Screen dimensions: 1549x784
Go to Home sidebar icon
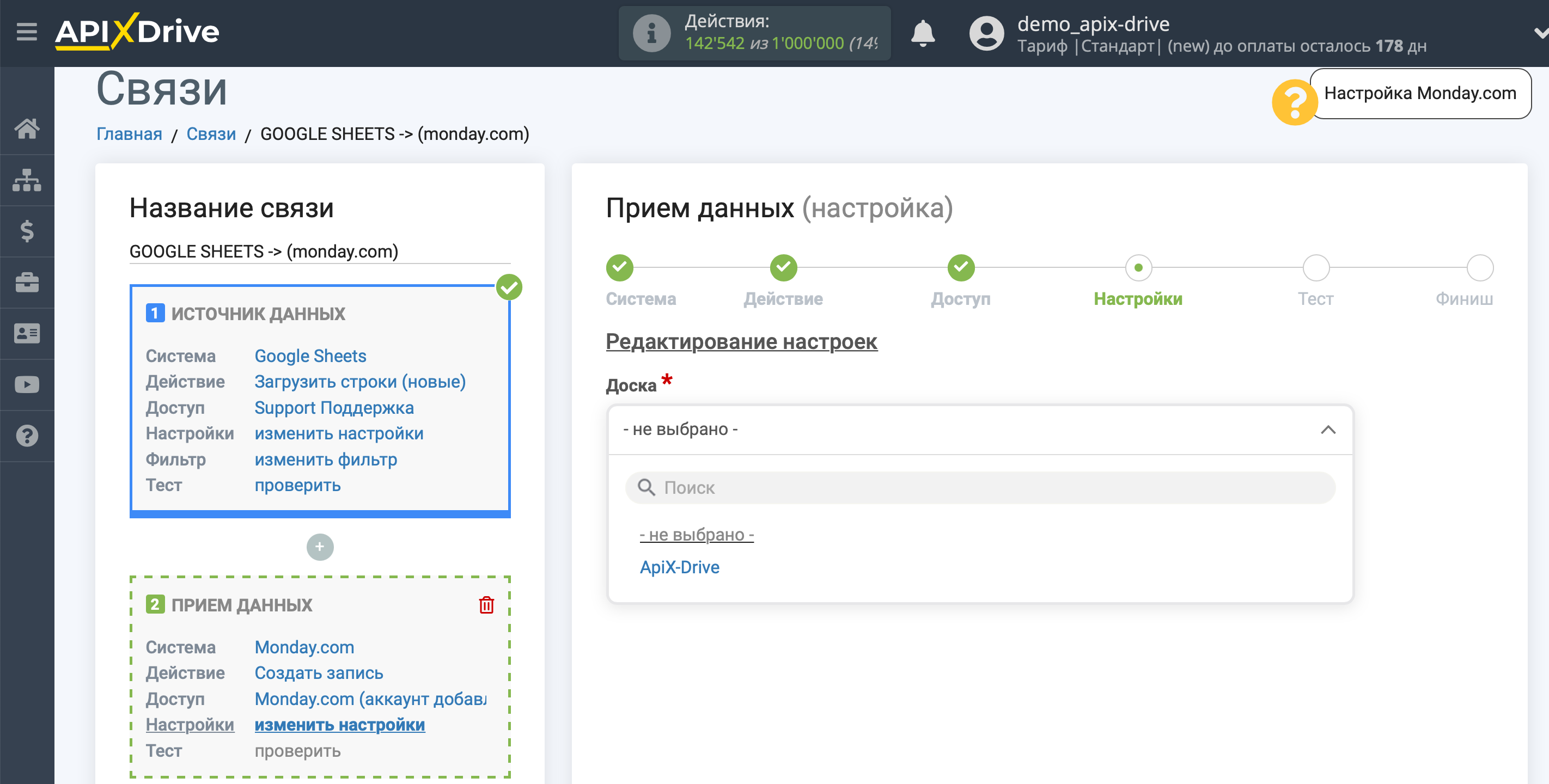click(x=27, y=128)
